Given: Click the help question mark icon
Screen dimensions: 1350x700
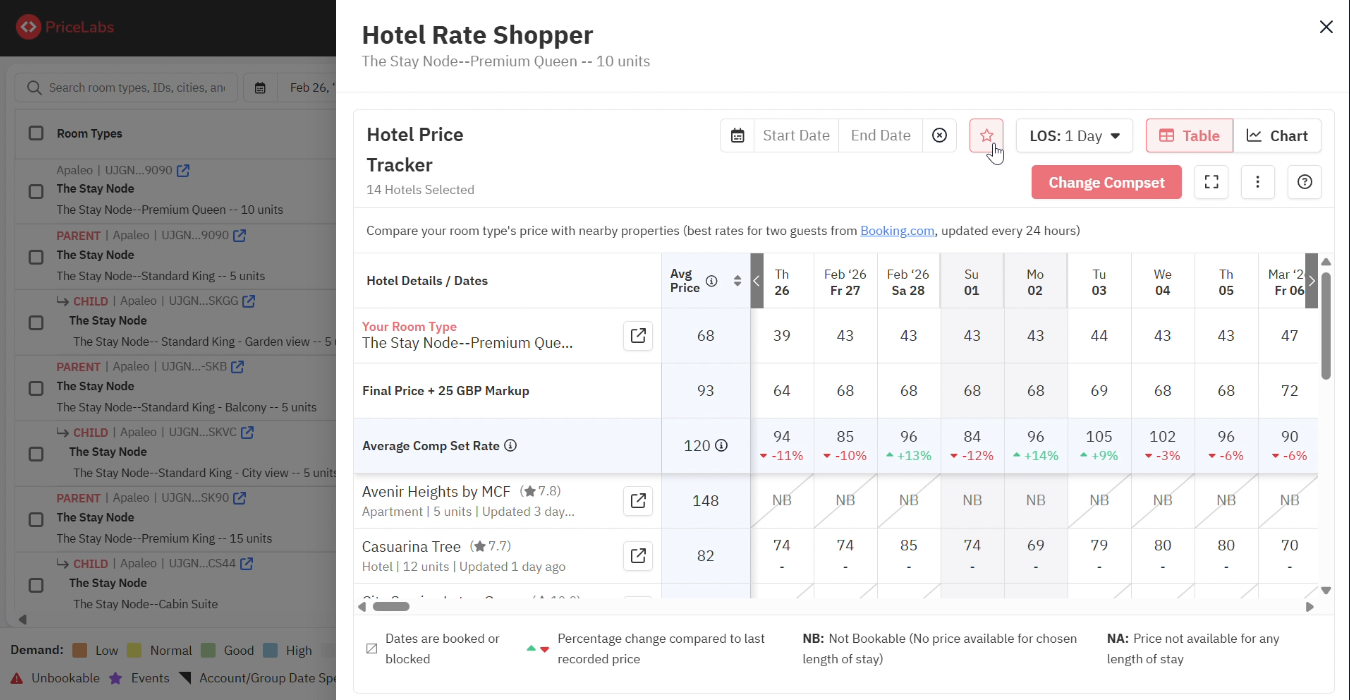Looking at the screenshot, I should point(1304,182).
